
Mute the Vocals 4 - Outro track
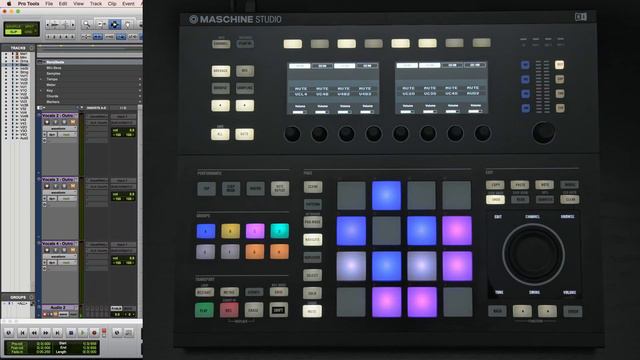click(x=73, y=250)
